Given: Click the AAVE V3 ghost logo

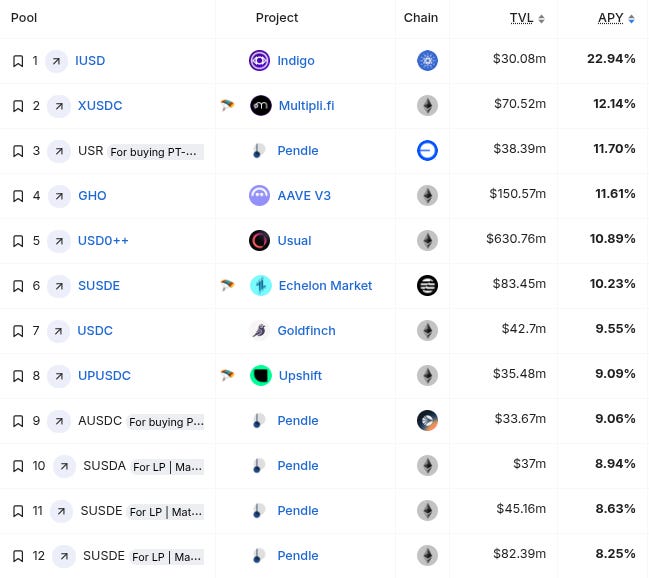Looking at the screenshot, I should pyautogui.click(x=260, y=195).
